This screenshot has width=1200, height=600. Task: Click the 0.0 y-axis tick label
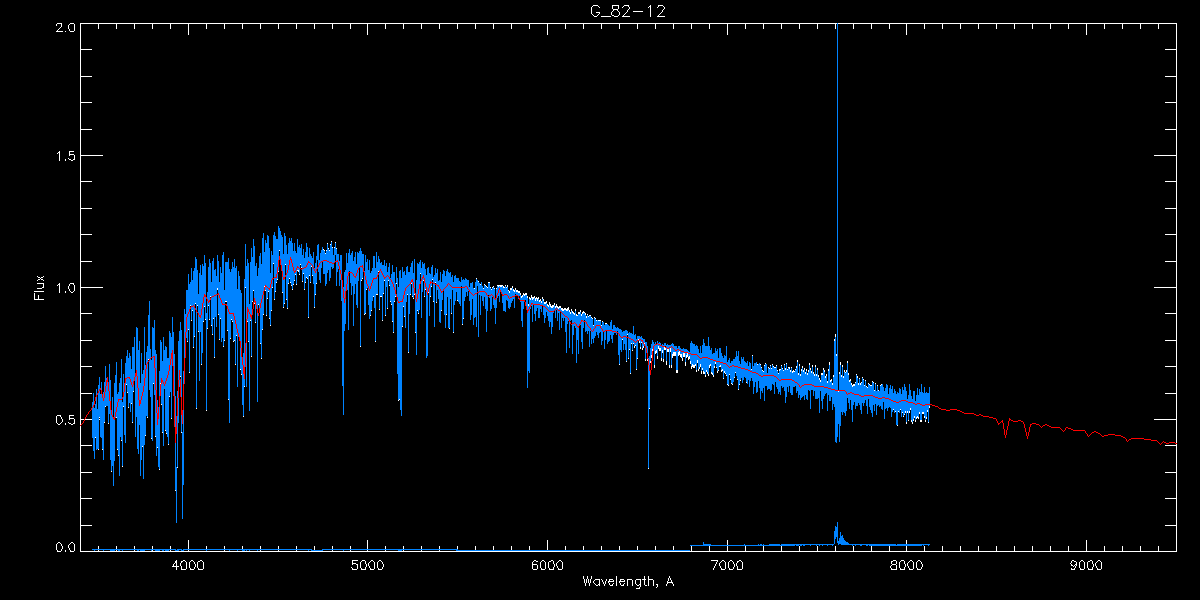point(66,548)
